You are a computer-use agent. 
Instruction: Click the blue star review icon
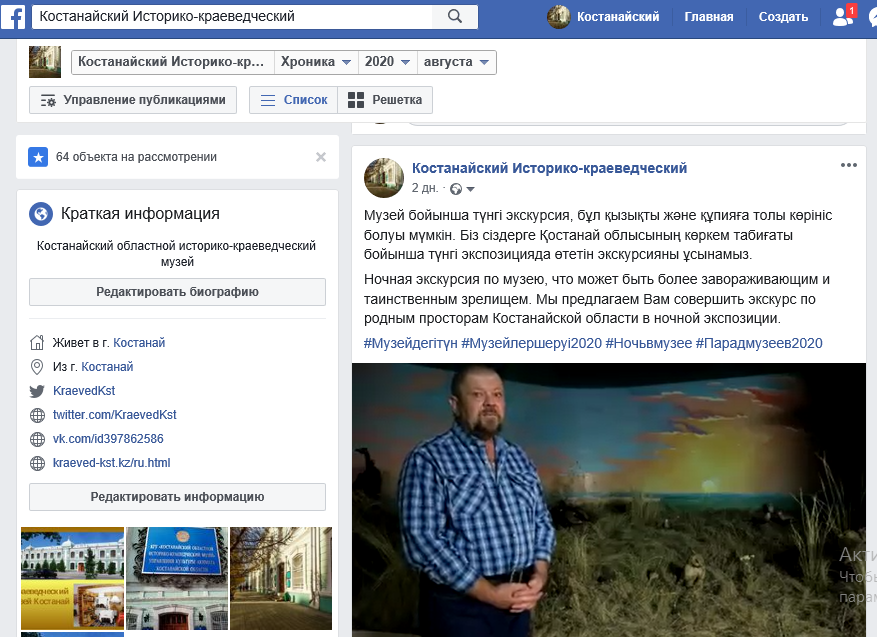coord(38,157)
